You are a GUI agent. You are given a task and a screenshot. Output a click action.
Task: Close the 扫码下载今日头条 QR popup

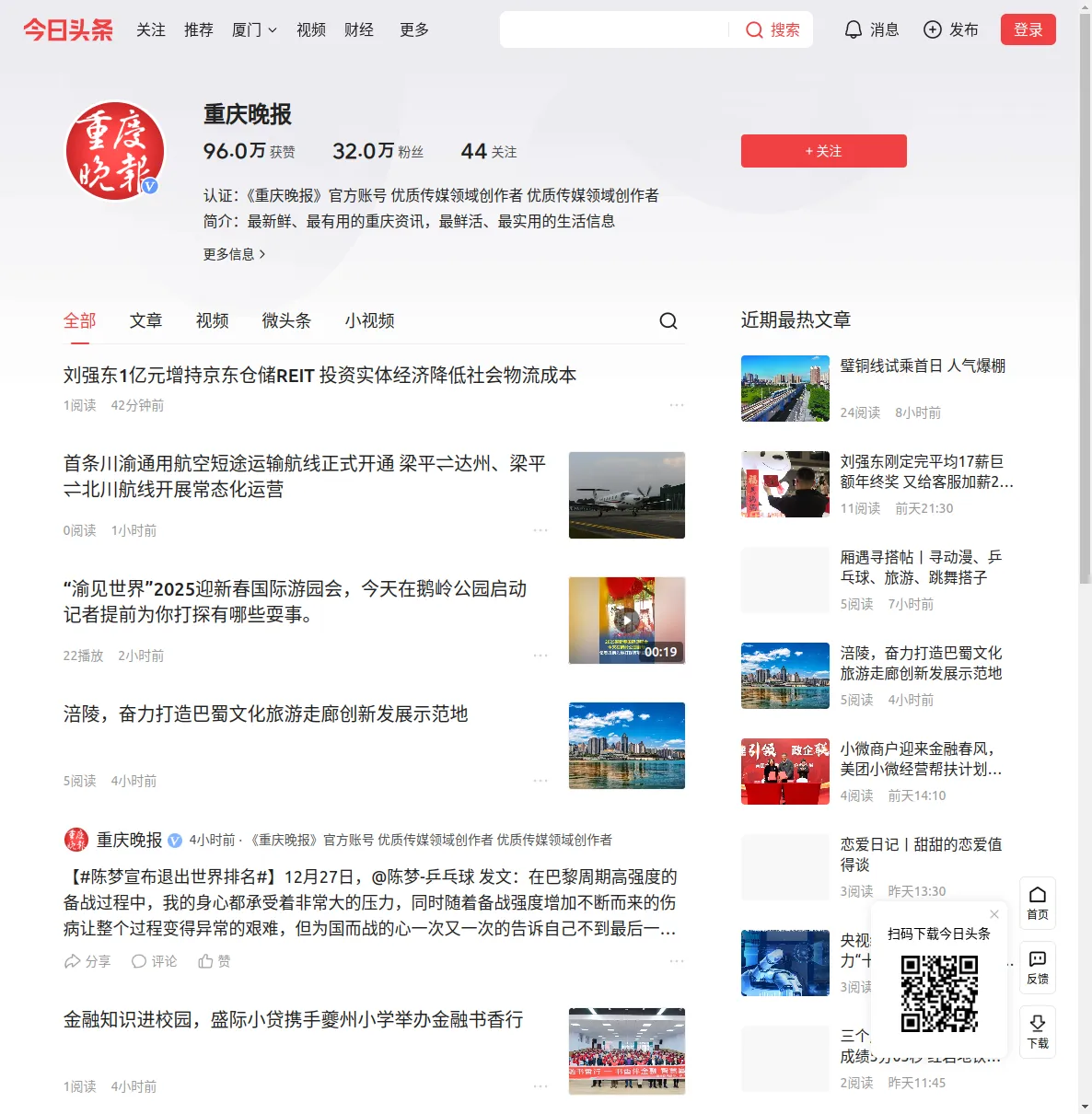click(x=994, y=914)
